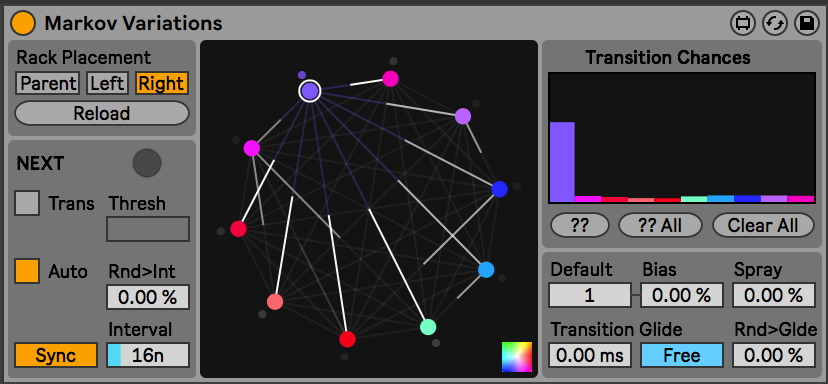Select the light blue node

486,270
